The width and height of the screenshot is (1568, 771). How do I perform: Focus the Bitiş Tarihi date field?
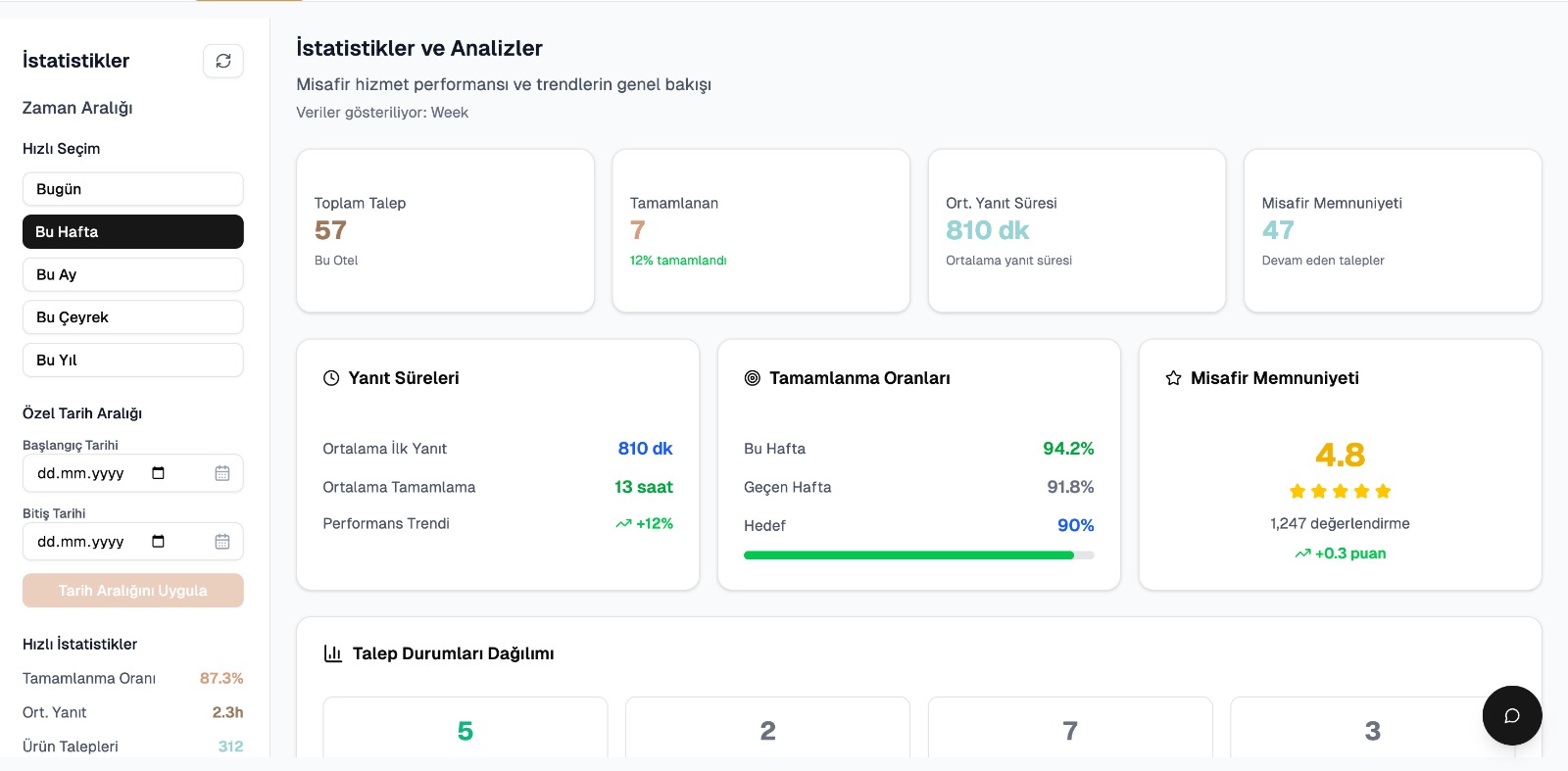click(x=133, y=542)
